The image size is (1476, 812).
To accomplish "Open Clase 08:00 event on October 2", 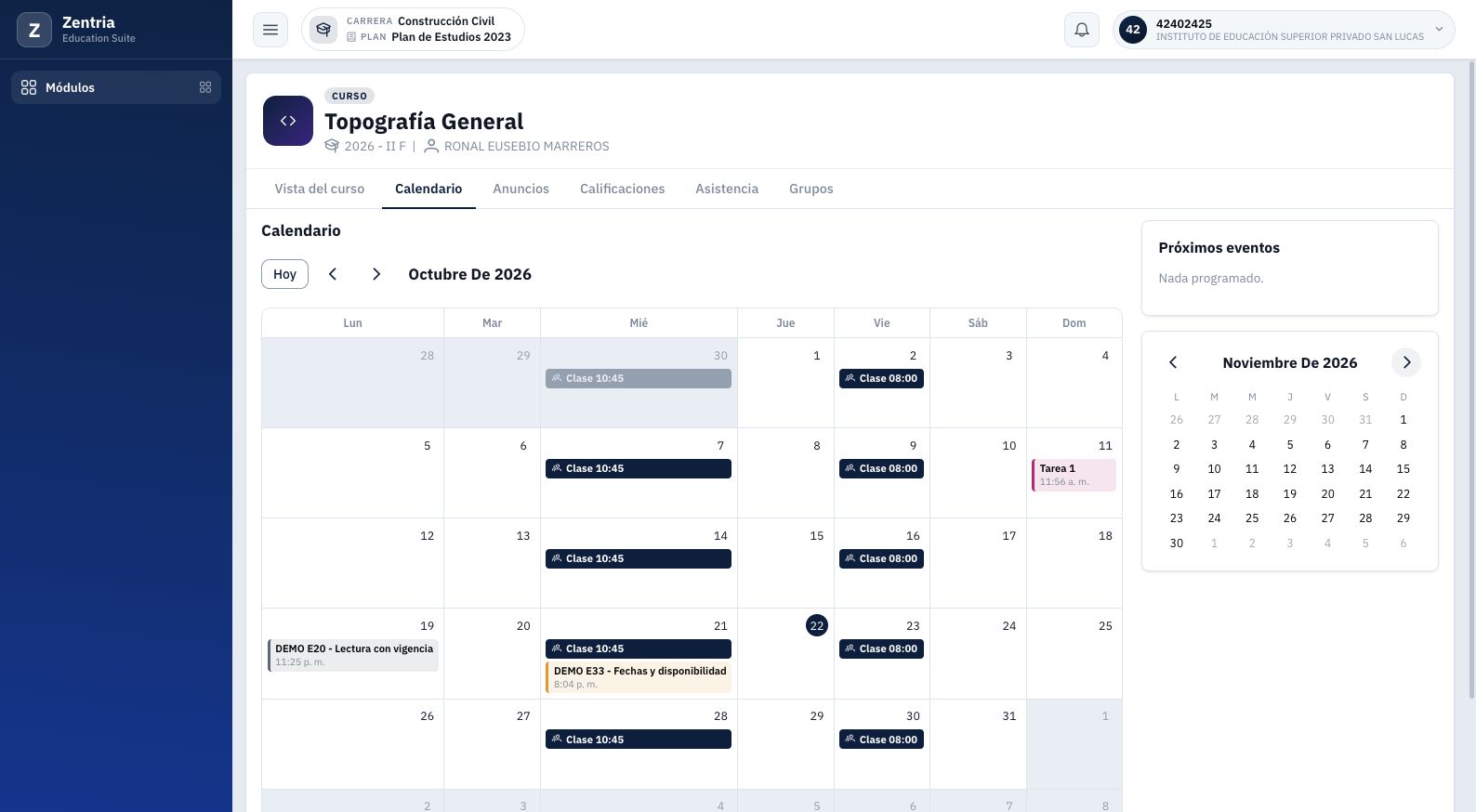I will click(881, 378).
